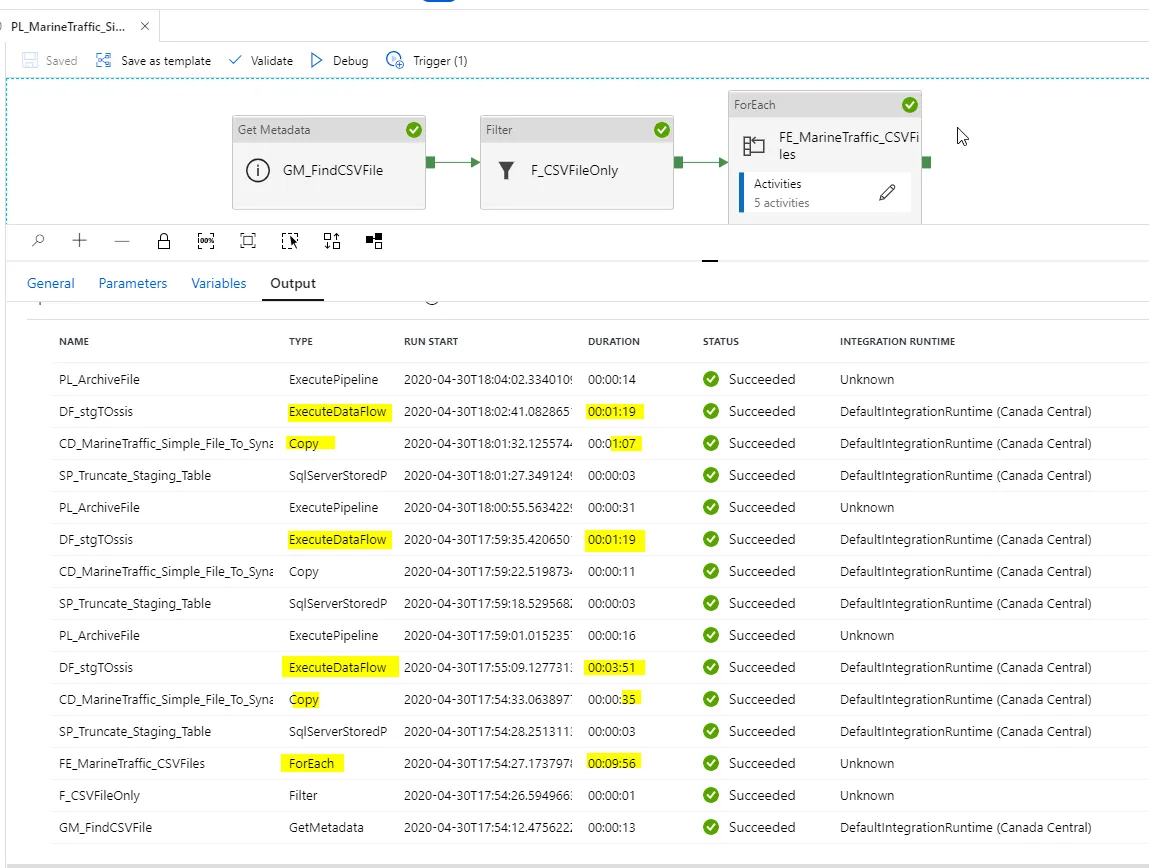Open the Variables tab

tap(218, 283)
